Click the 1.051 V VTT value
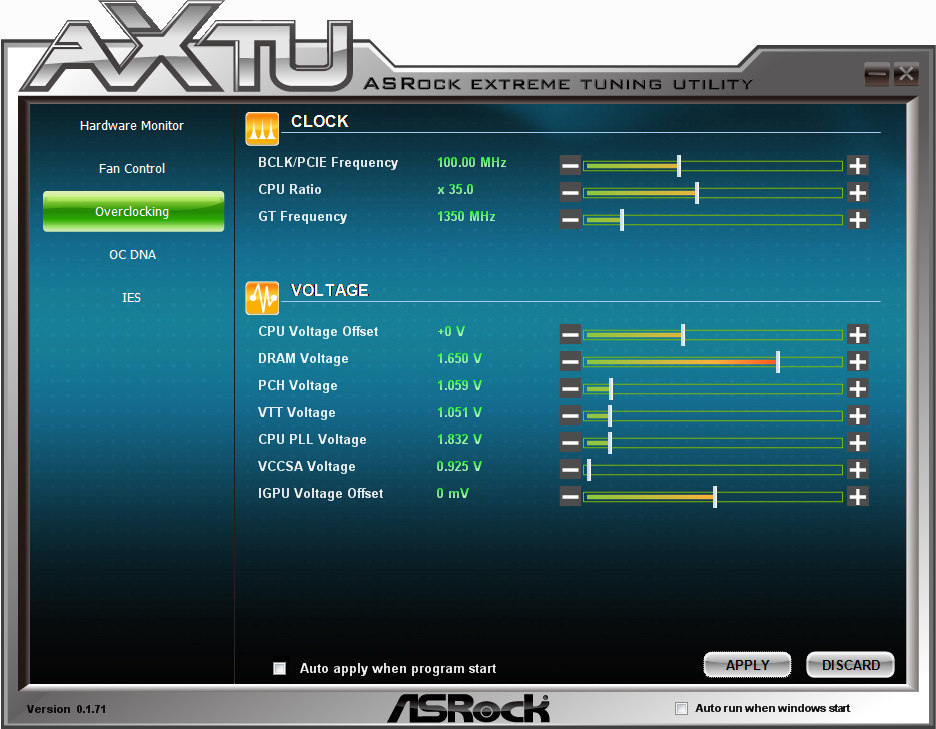This screenshot has height=729, width=936. click(459, 413)
